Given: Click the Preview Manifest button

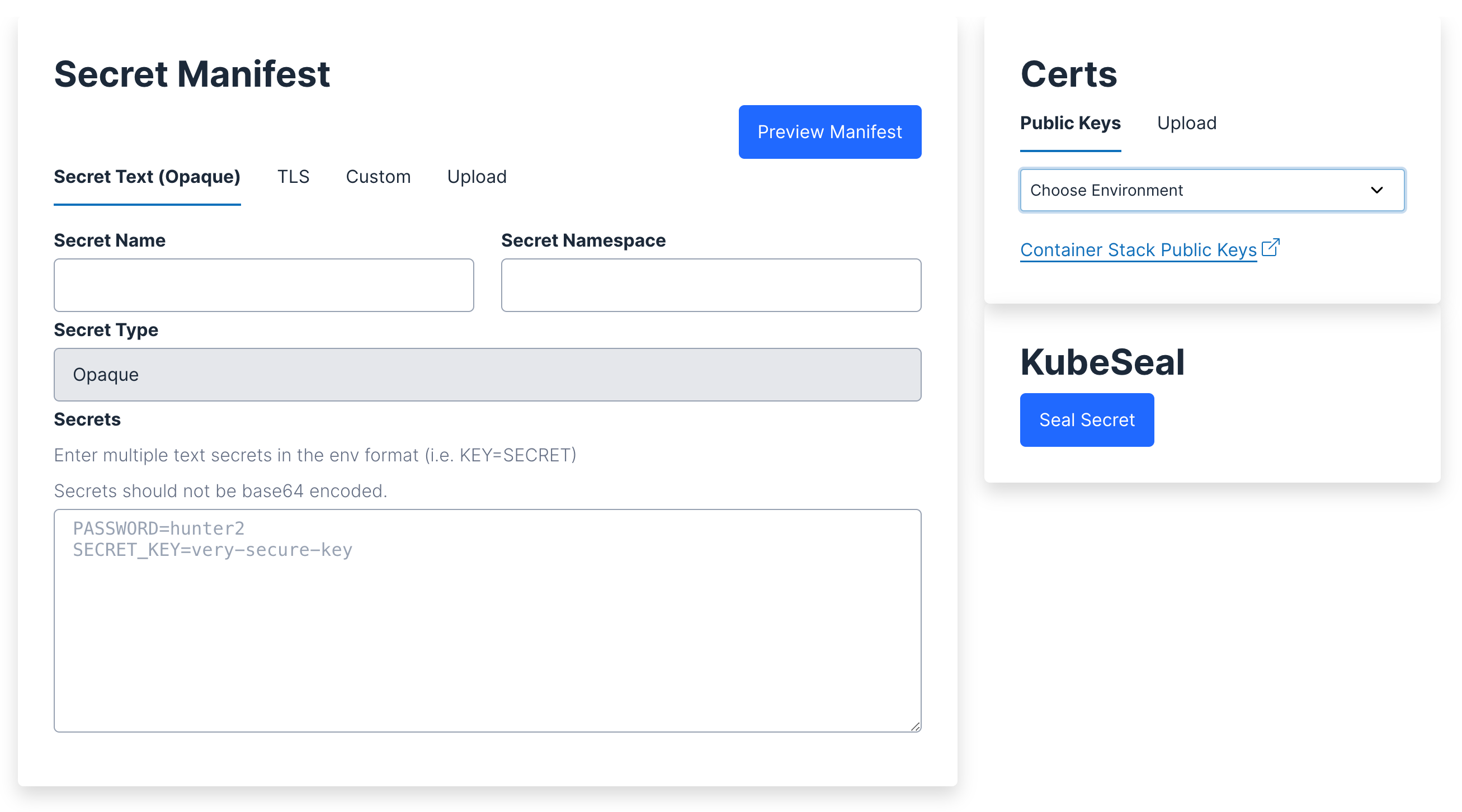Looking at the screenshot, I should pyautogui.click(x=830, y=131).
